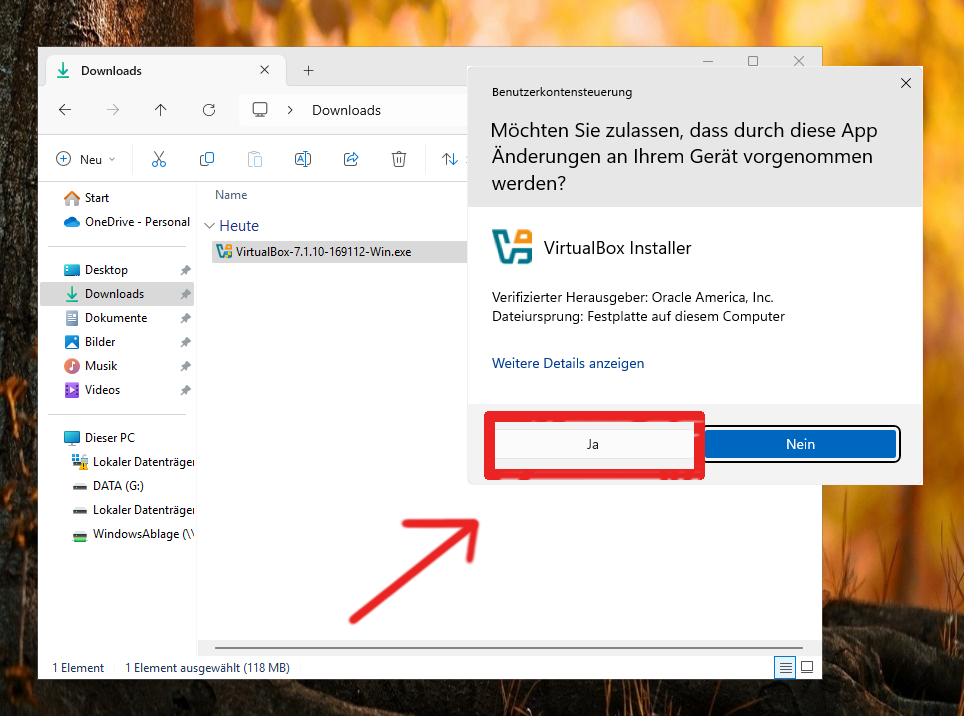Click the Name column header
The image size is (964, 716).
click(x=231, y=195)
